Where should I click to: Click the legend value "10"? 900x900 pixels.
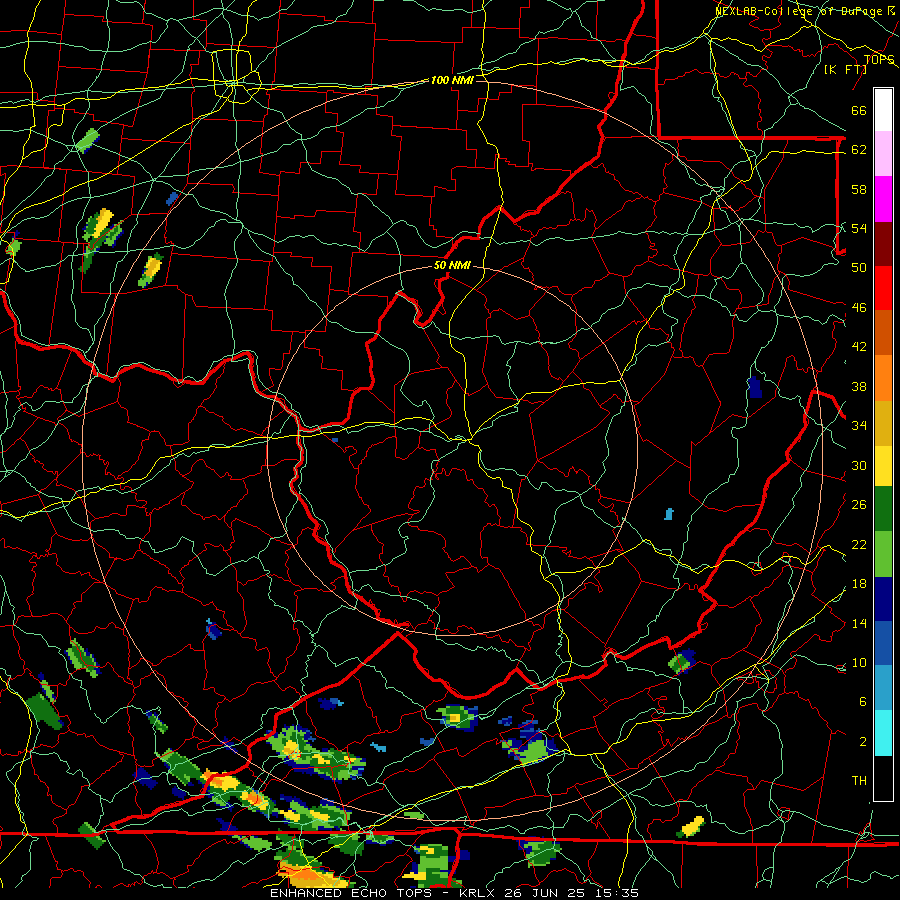pyautogui.click(x=859, y=662)
